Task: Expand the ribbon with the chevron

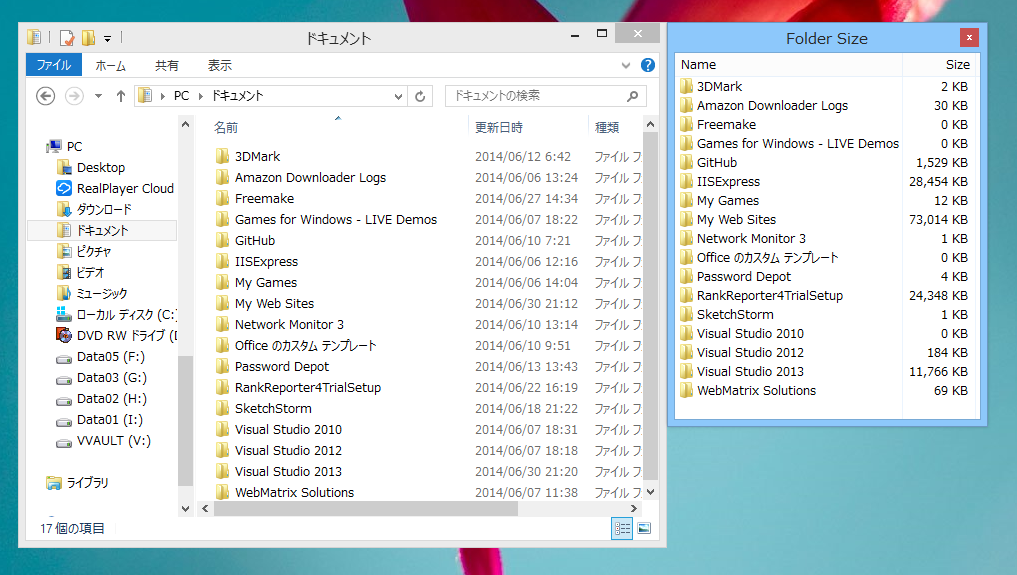Action: pyautogui.click(x=628, y=65)
